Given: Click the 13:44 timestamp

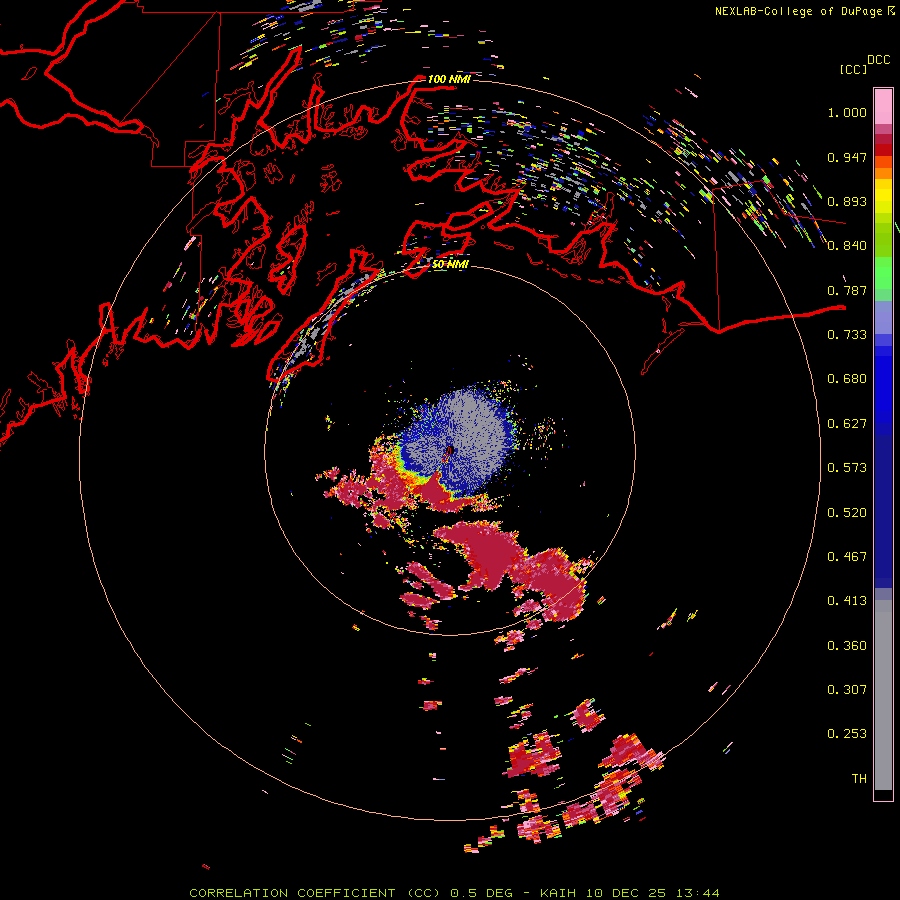Looking at the screenshot, I should coord(697,893).
